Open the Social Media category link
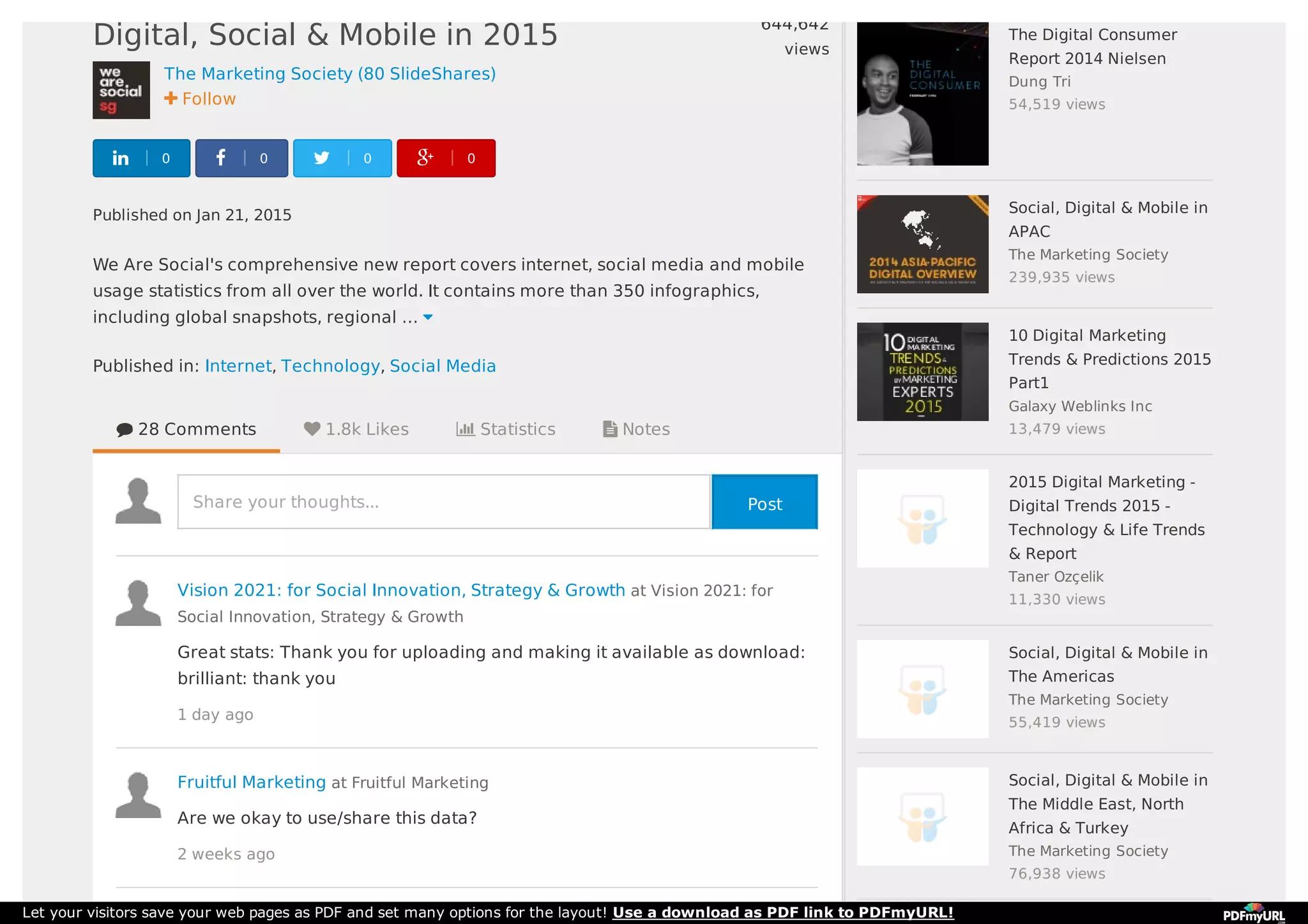This screenshot has height=924, width=1308. click(443, 366)
